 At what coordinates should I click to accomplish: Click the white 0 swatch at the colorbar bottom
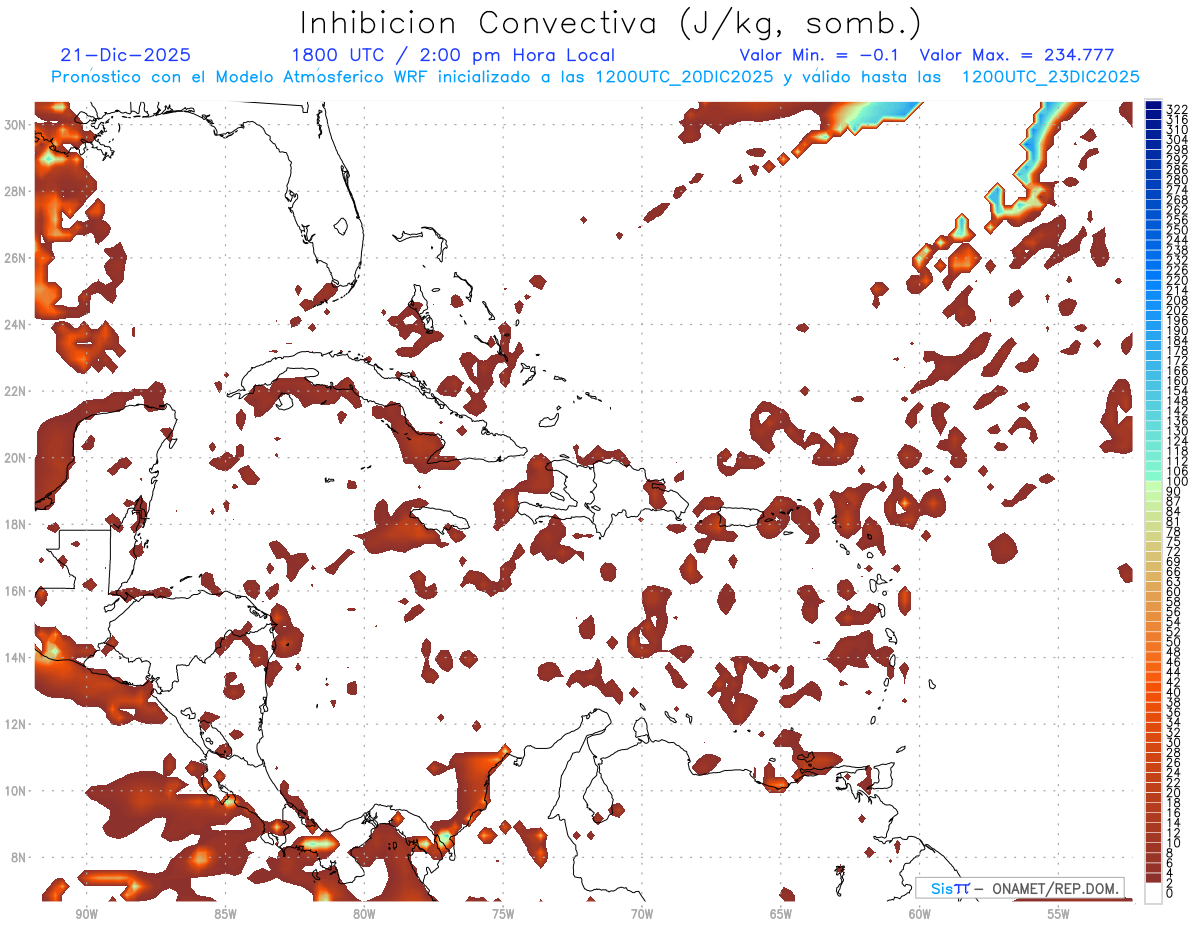click(x=1154, y=892)
